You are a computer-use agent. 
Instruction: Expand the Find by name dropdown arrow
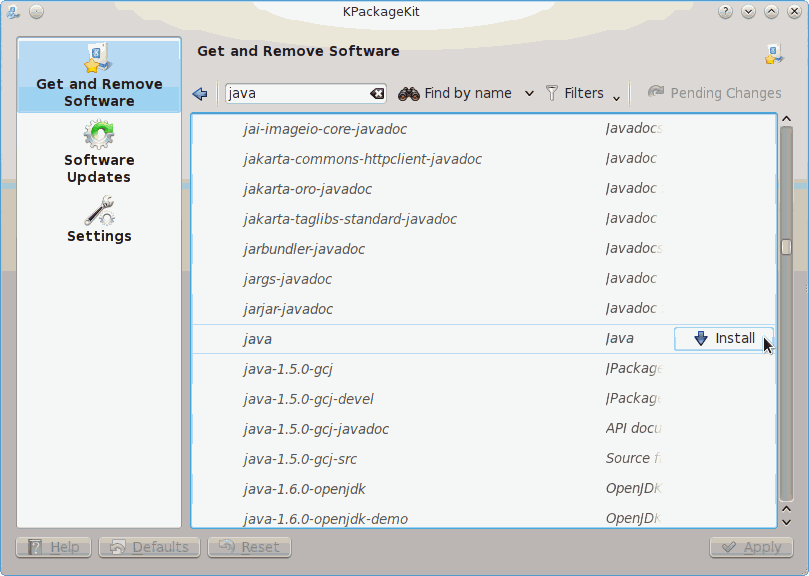coord(529,94)
